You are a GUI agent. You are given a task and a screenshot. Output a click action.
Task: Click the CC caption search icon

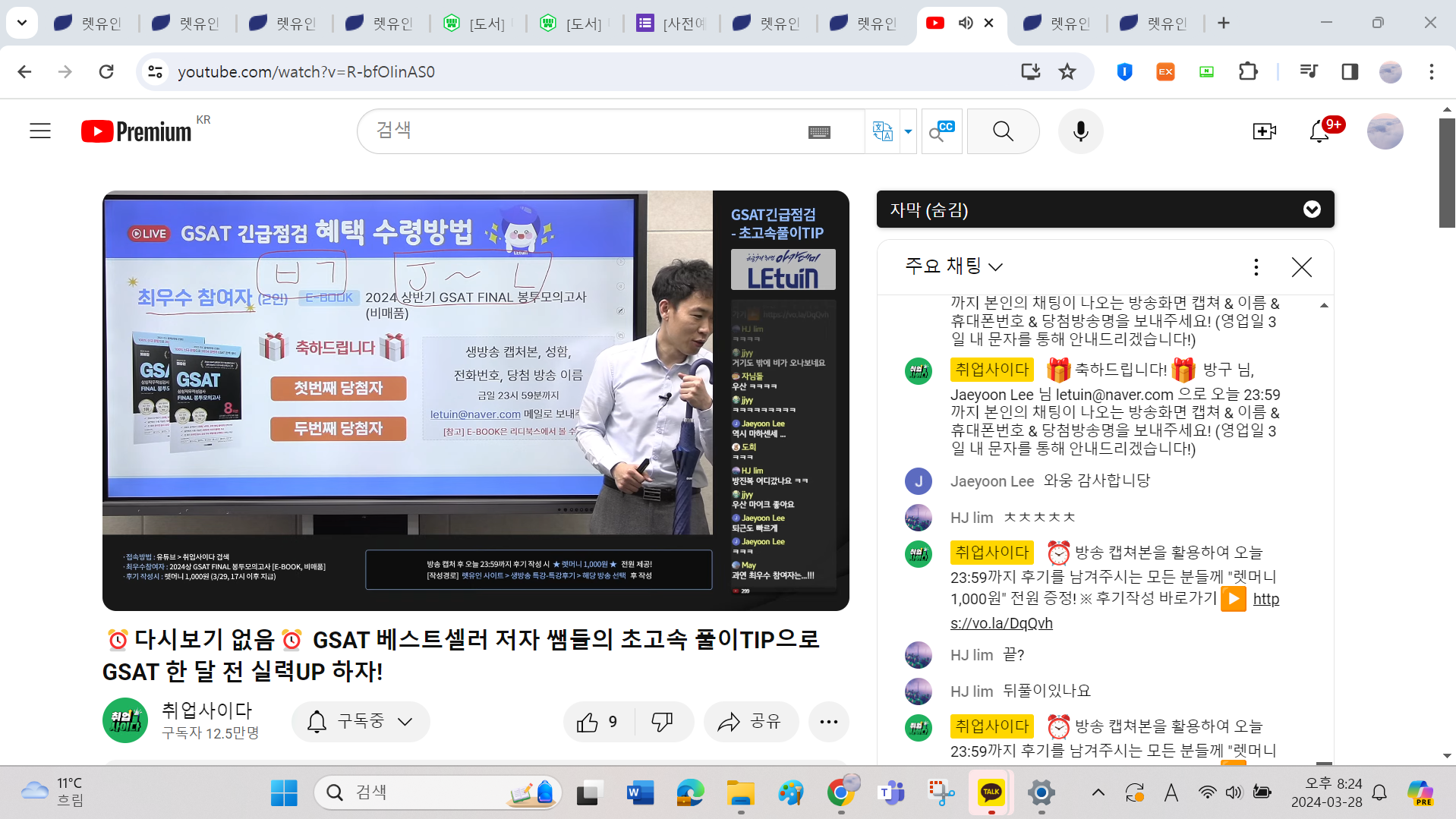click(x=941, y=131)
